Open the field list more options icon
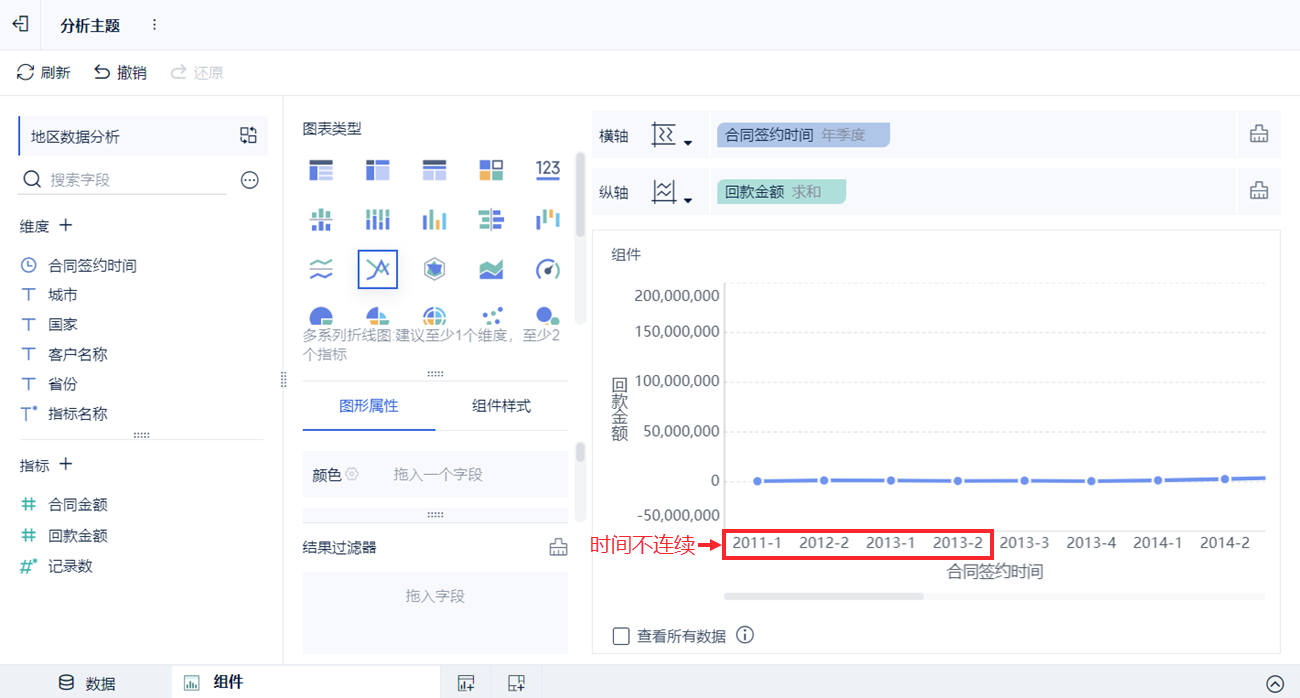 (250, 180)
